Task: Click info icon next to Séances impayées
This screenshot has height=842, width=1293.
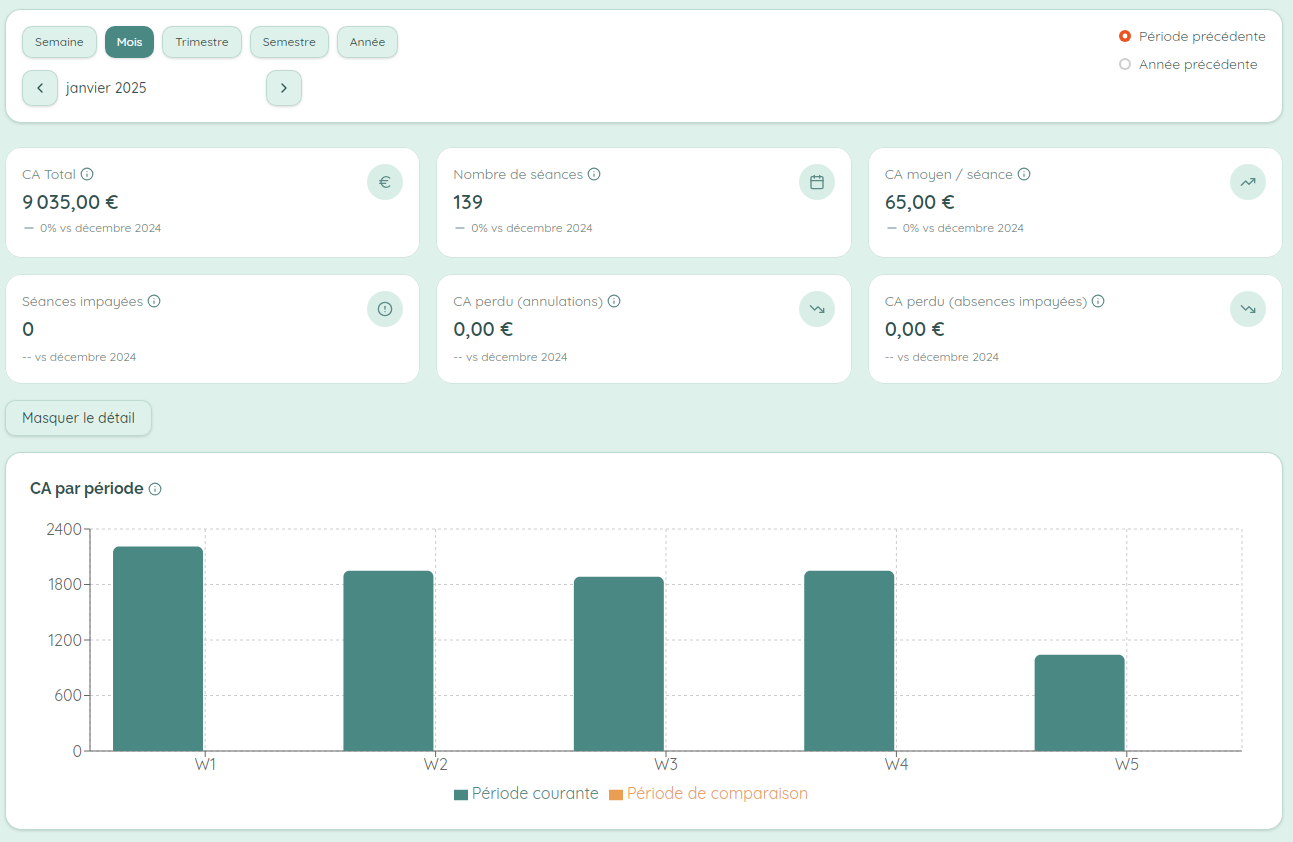Action: coord(154,301)
